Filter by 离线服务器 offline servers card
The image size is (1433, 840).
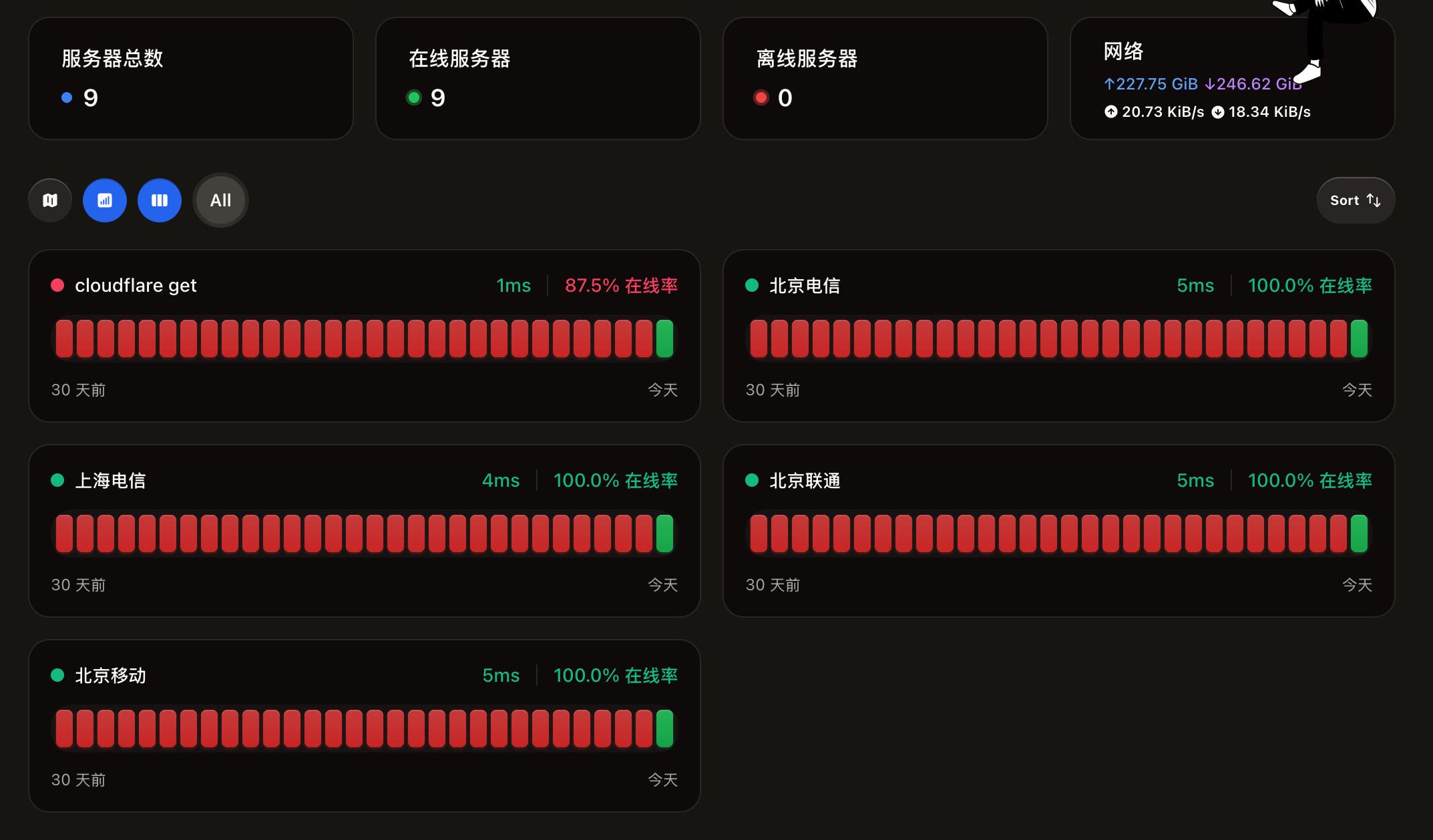(x=885, y=78)
